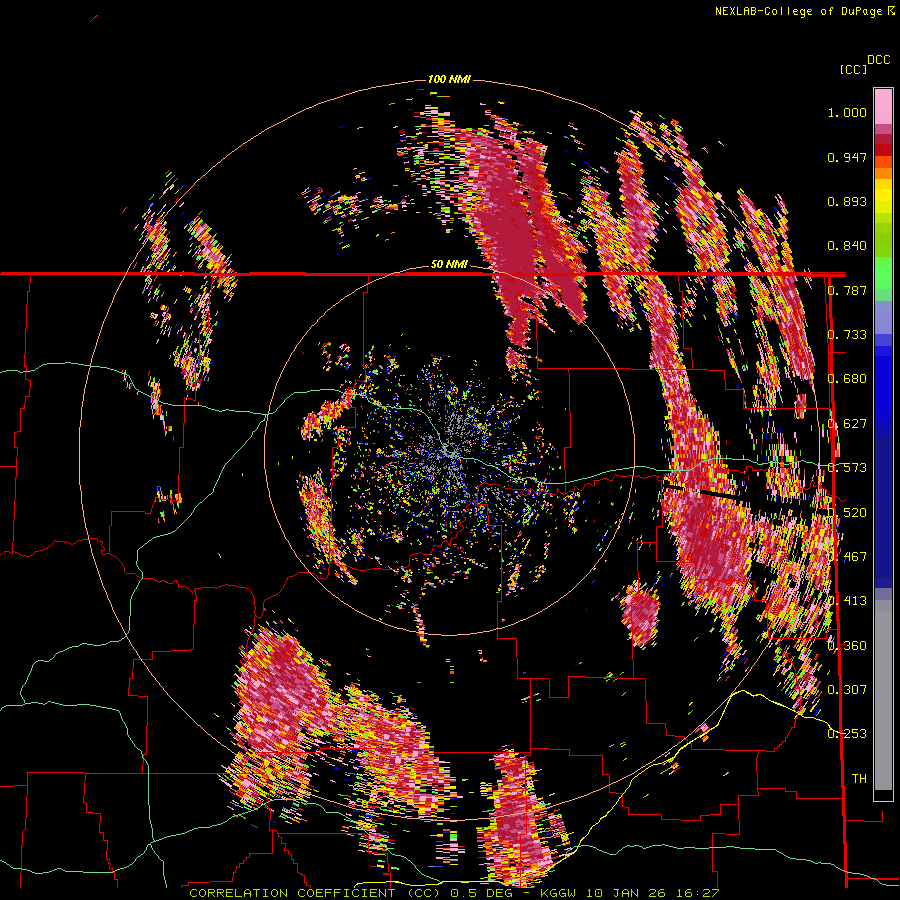Click the 0.787 value on color scale

coord(847,290)
